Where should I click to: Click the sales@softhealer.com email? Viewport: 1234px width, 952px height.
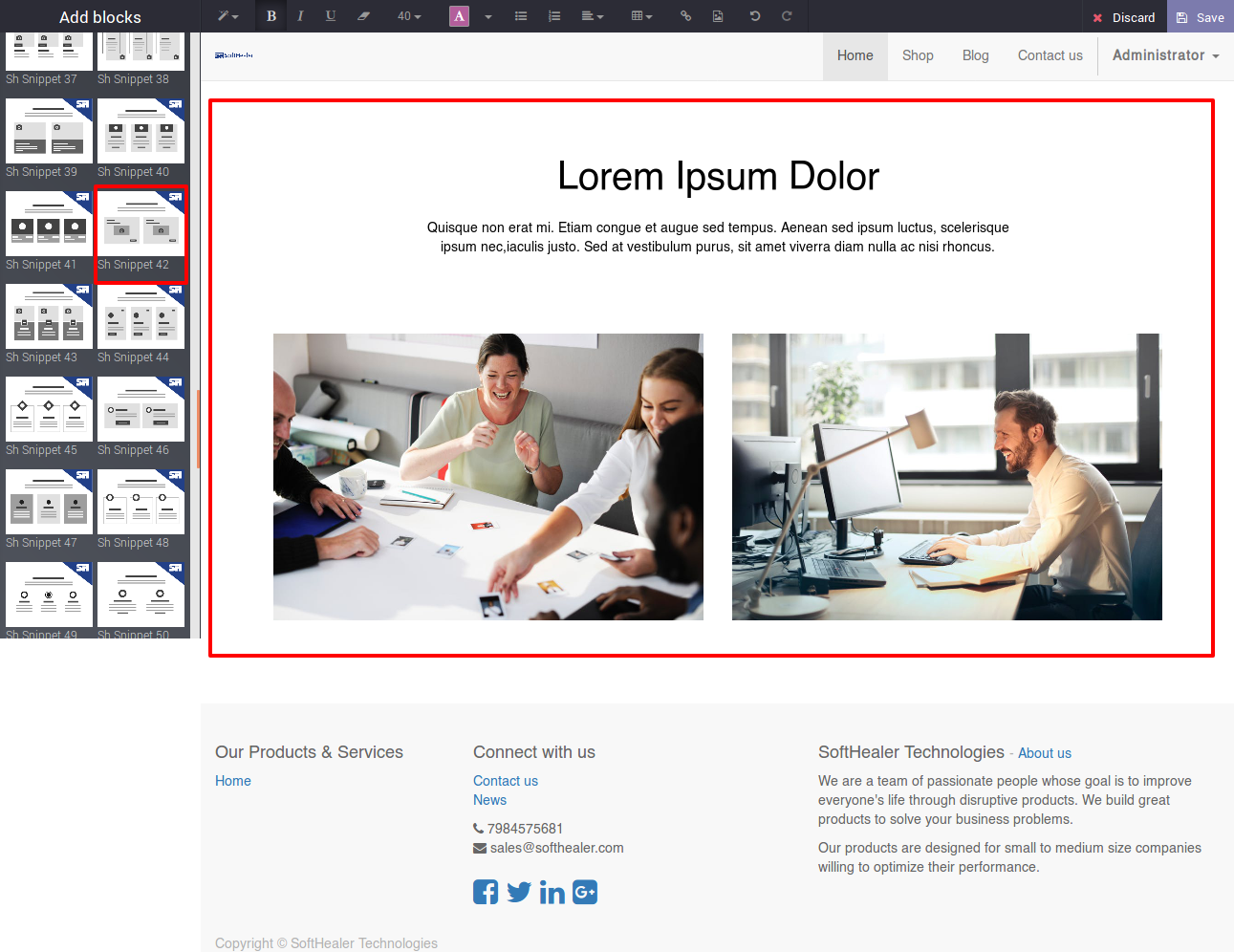coord(556,848)
